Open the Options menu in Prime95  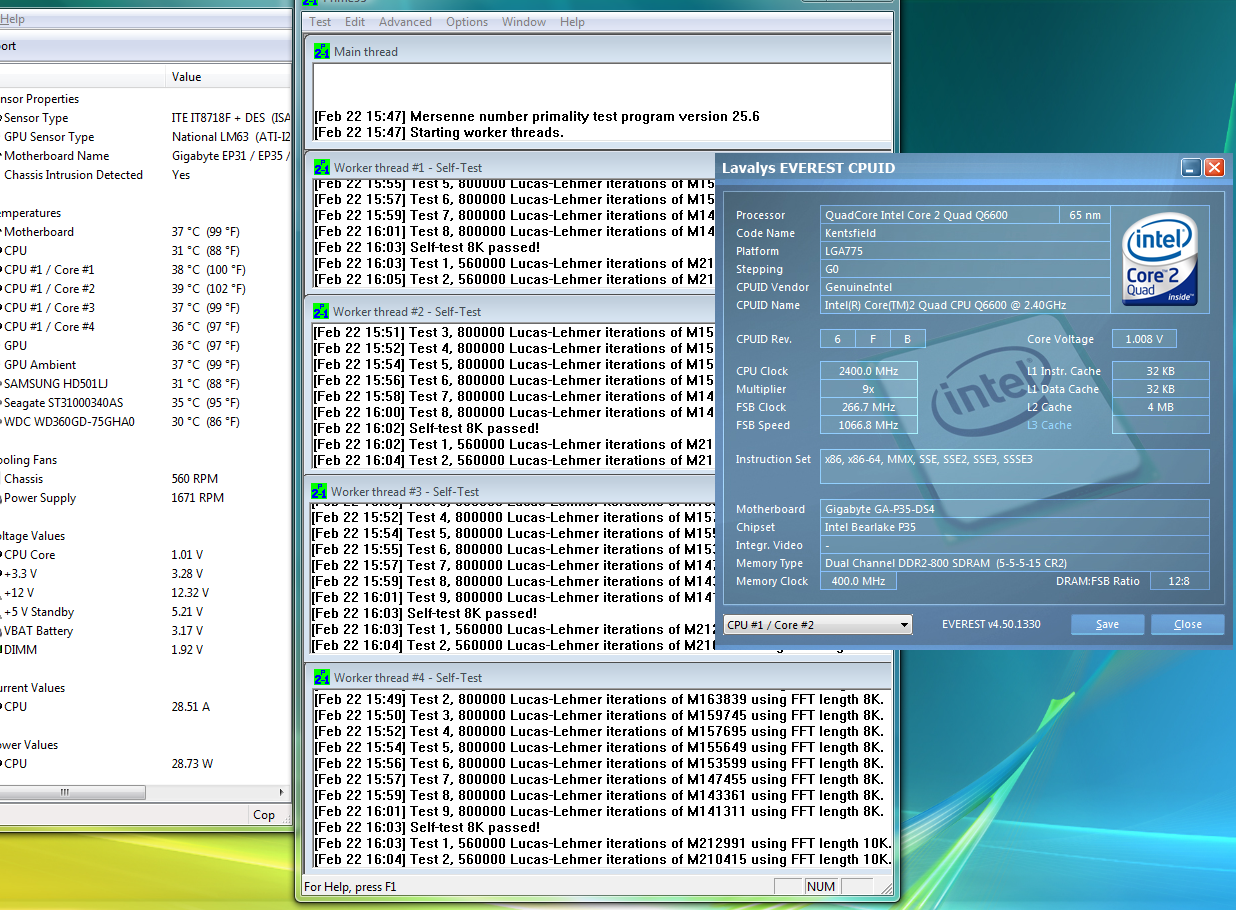point(467,22)
